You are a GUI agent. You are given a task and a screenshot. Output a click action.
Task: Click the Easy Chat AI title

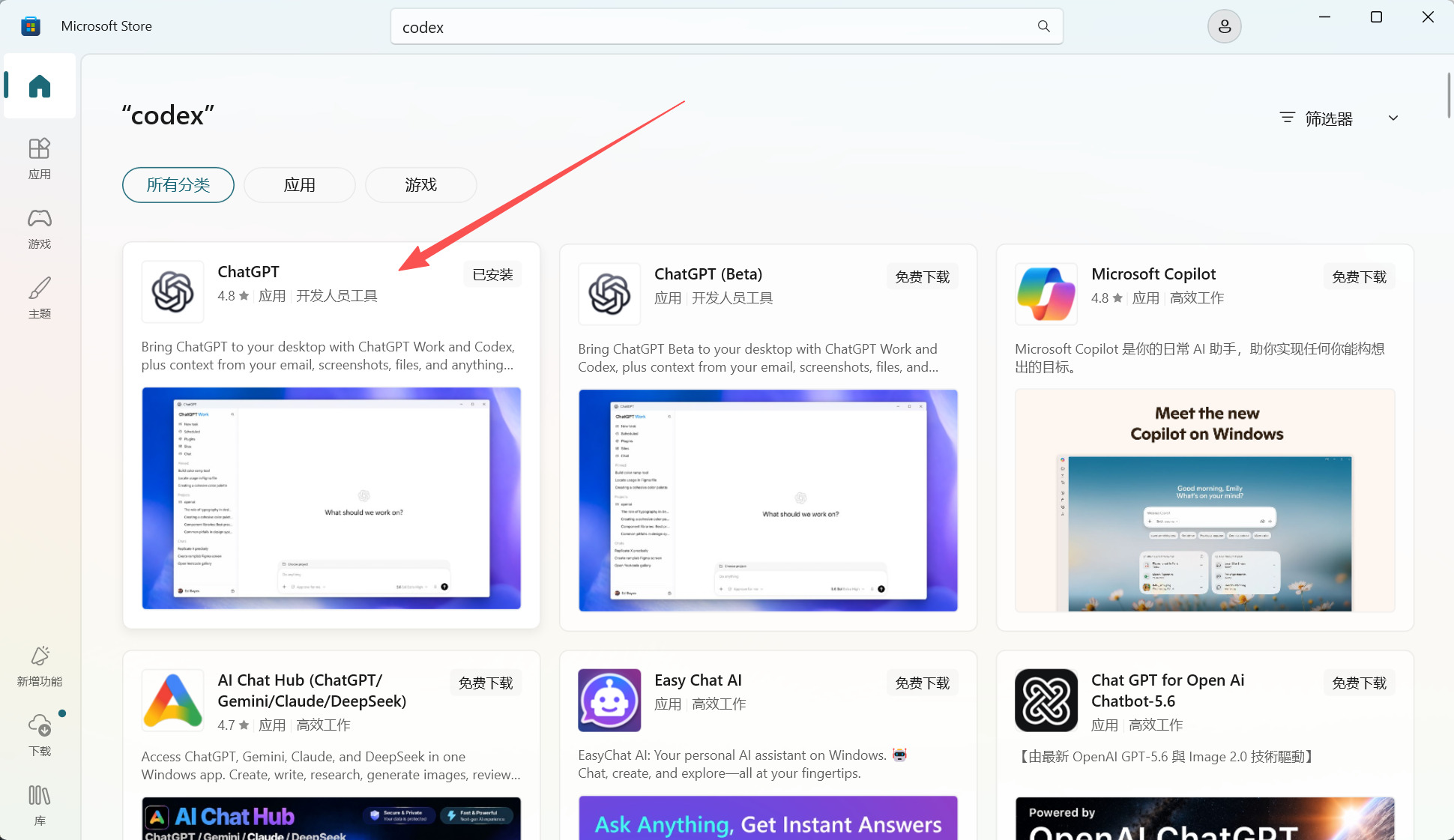click(x=698, y=680)
